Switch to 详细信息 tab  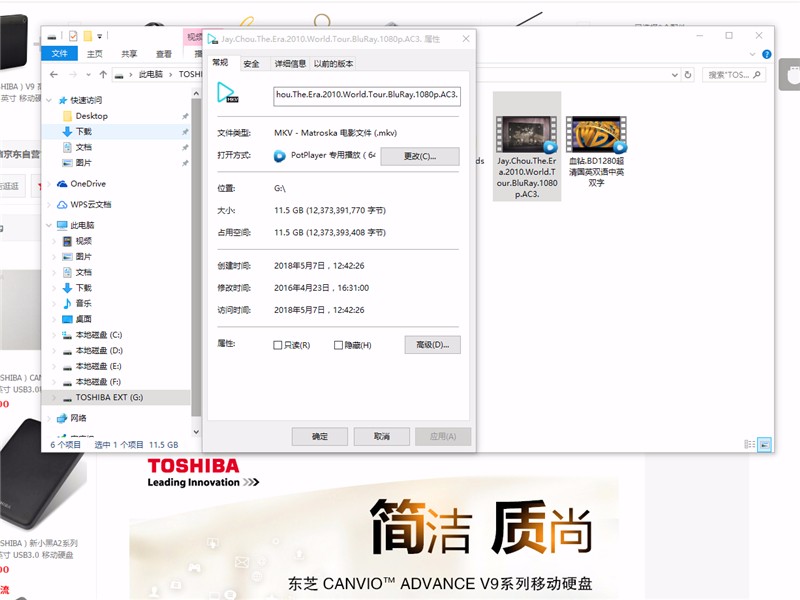290,63
